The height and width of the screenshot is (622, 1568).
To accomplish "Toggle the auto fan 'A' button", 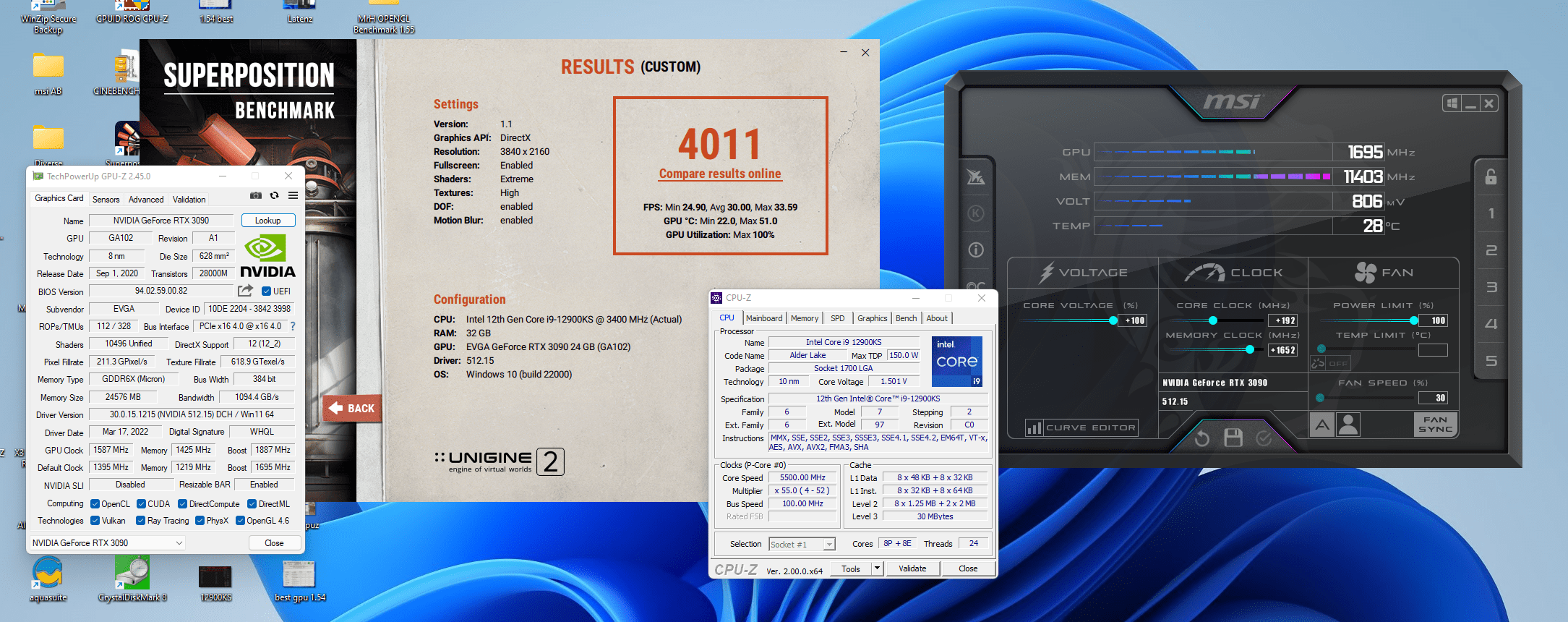I will [x=1322, y=425].
